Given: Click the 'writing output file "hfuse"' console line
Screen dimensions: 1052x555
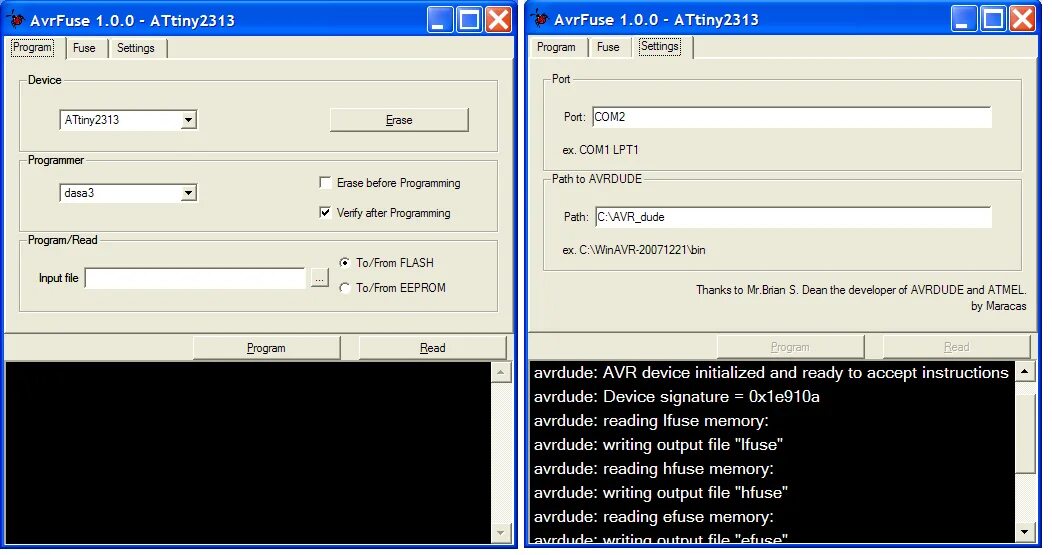Looking at the screenshot, I should (660, 493).
